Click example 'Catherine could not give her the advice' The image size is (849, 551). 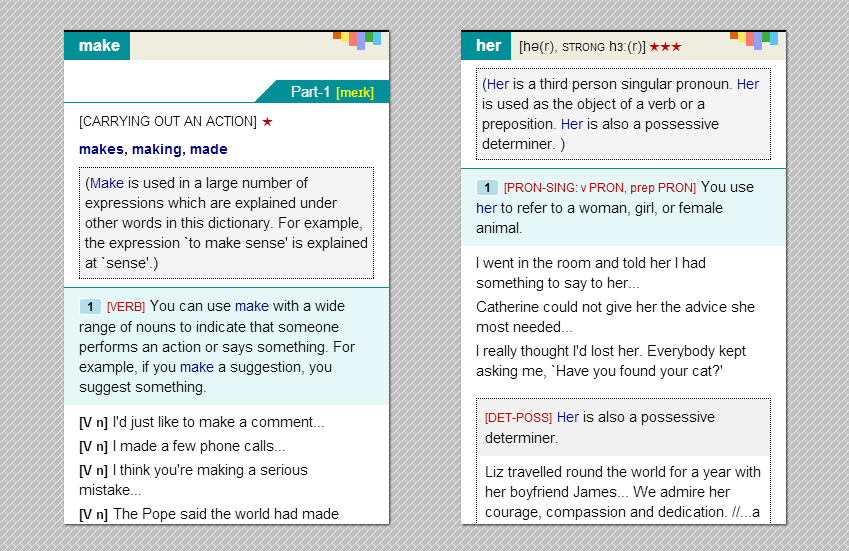coord(615,317)
